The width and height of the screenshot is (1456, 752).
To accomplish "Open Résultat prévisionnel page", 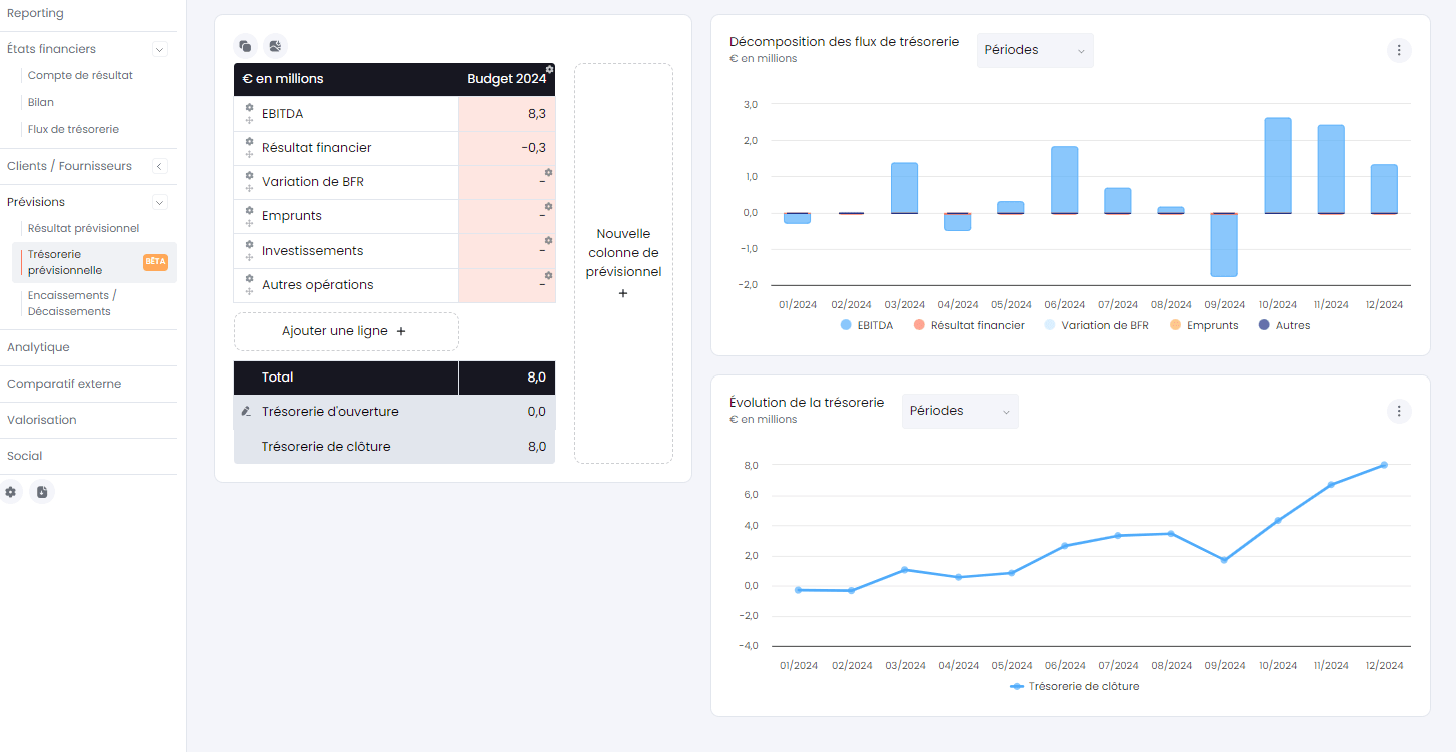I will click(83, 228).
